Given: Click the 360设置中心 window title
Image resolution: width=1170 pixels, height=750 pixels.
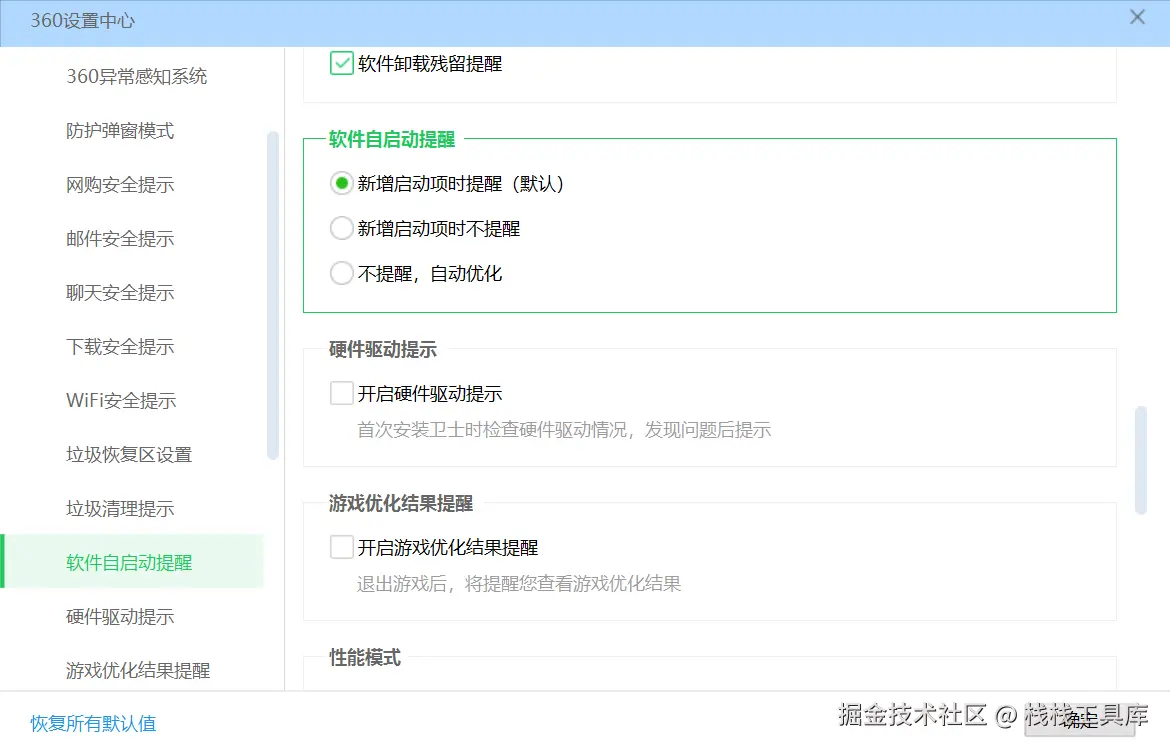Looking at the screenshot, I should pos(83,21).
